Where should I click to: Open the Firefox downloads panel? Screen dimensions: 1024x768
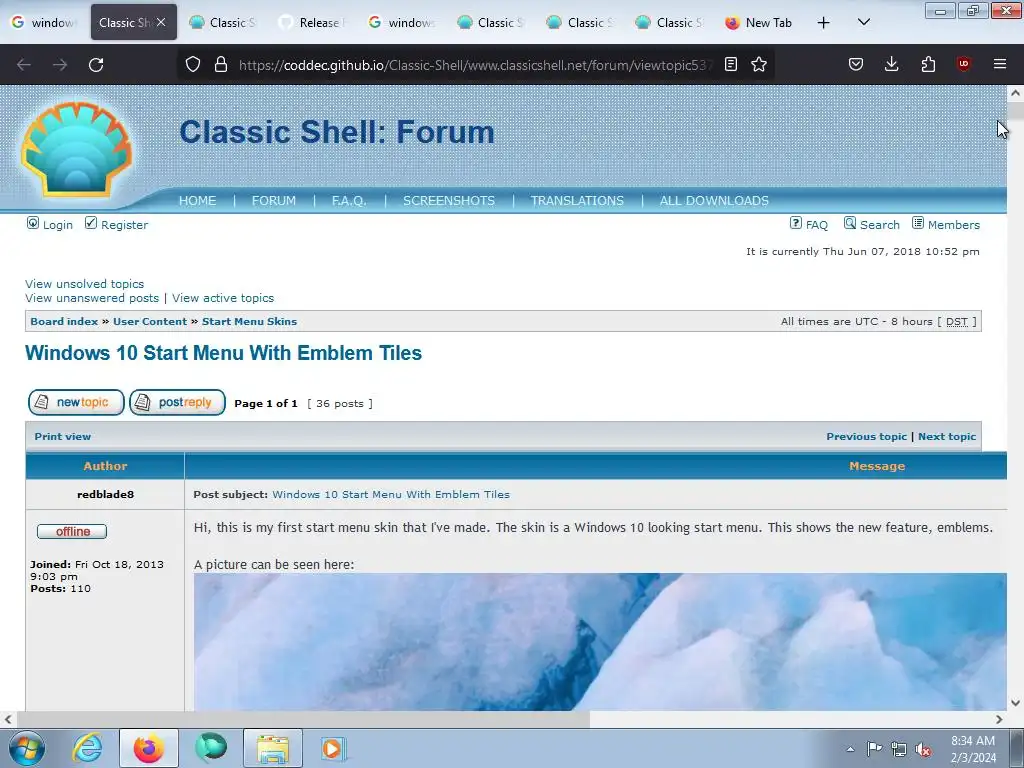891,64
